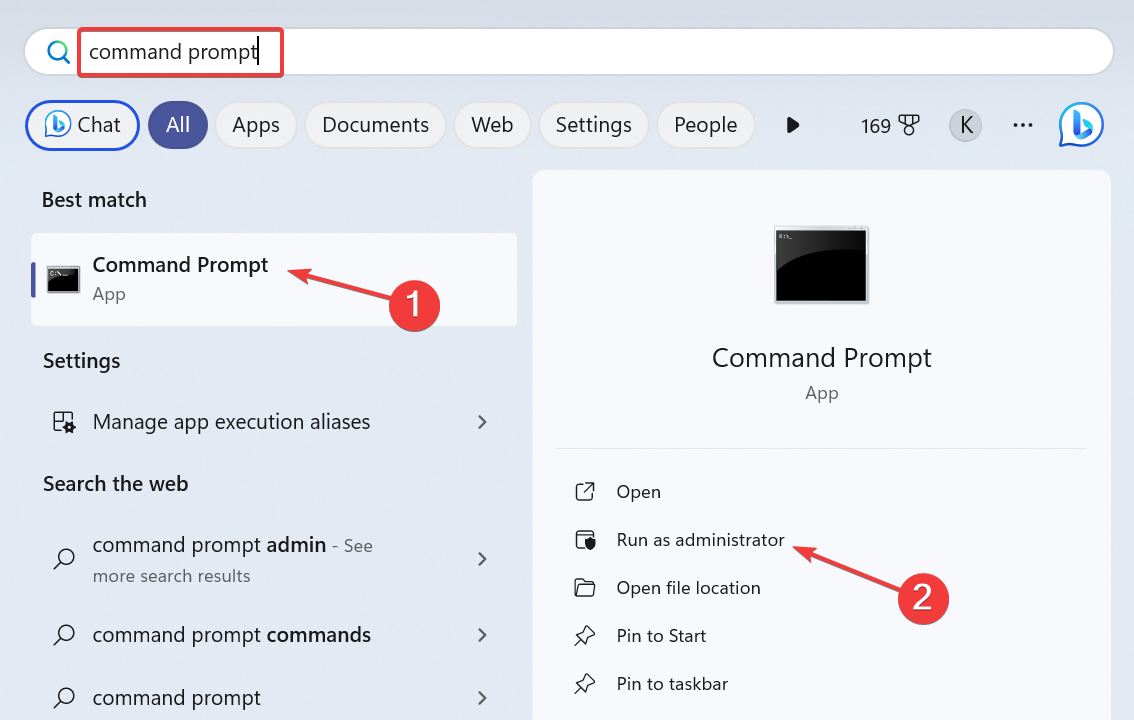This screenshot has width=1134, height=720.
Task: Click the Pin to Start pin icon
Action: (x=584, y=636)
